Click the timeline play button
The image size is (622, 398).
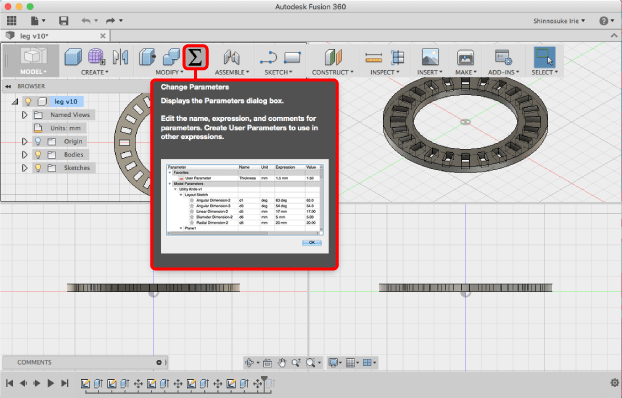pyautogui.click(x=50, y=383)
